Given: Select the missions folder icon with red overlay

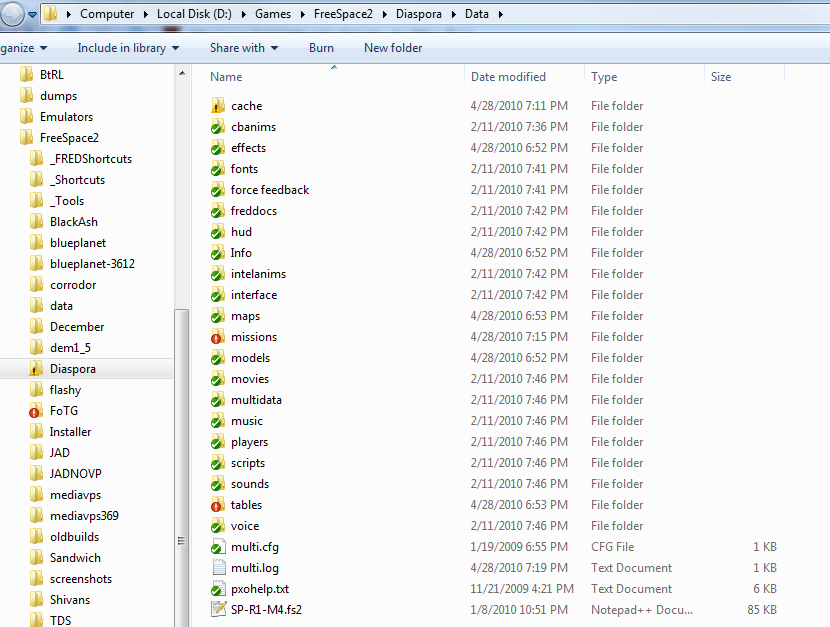Looking at the screenshot, I should click(x=218, y=337).
